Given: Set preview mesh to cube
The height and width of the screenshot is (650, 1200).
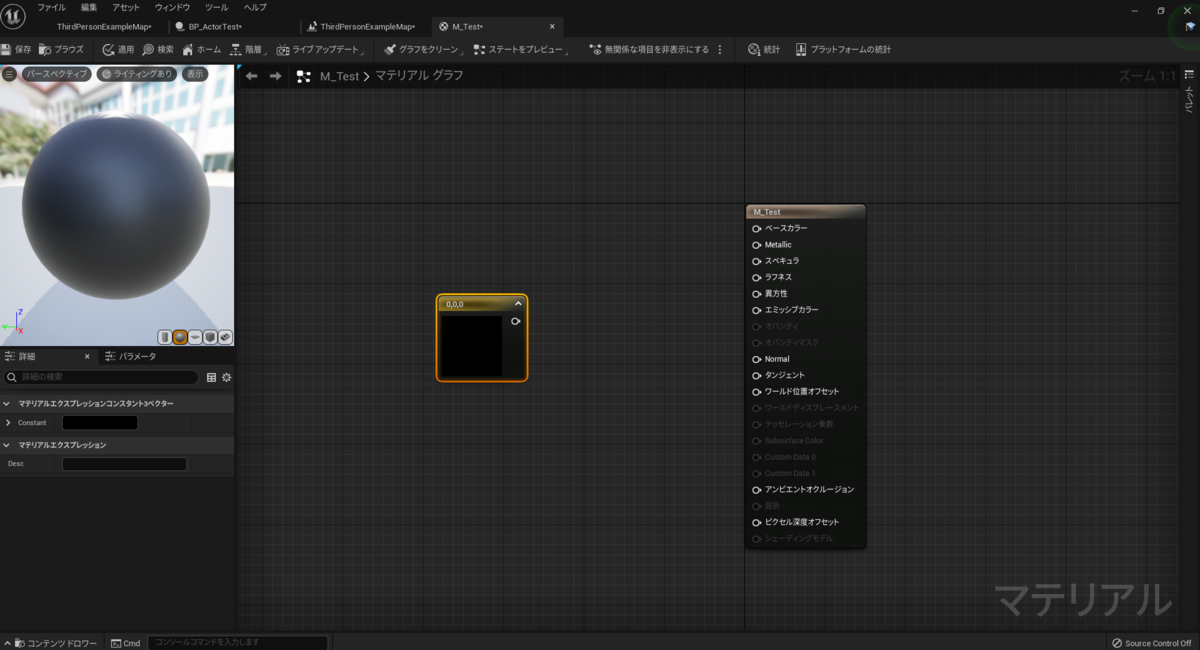Looking at the screenshot, I should coord(210,337).
